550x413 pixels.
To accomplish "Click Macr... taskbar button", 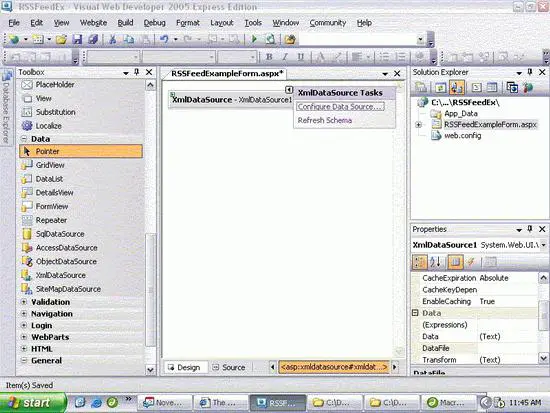I will click(448, 402).
